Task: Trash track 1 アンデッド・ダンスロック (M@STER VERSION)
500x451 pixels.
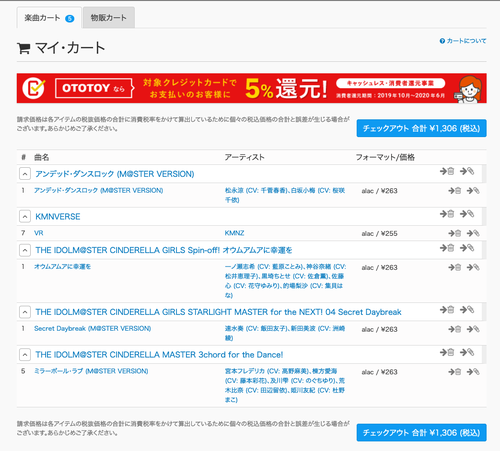Action: click(455, 190)
